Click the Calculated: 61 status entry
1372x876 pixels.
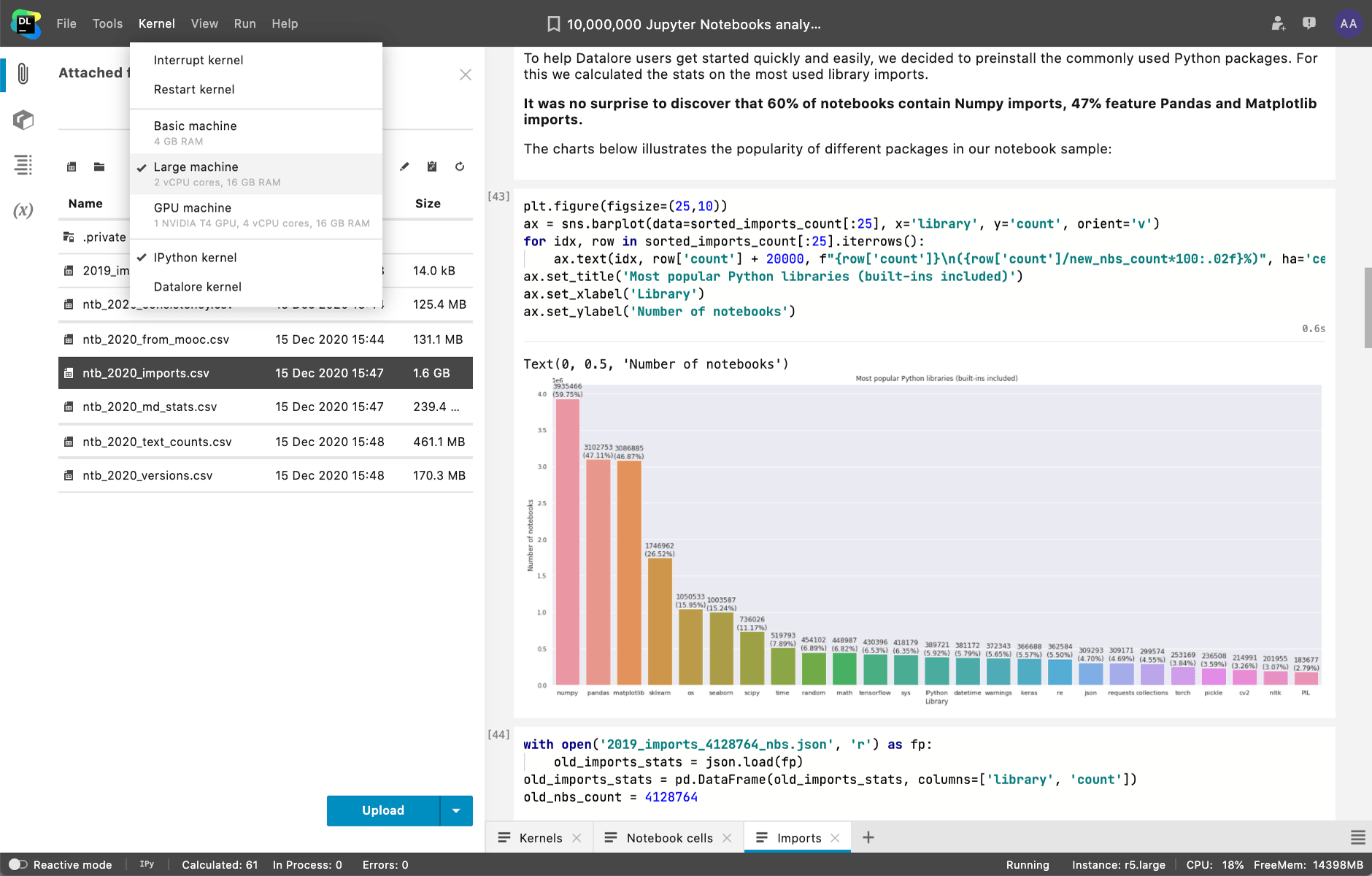tap(220, 864)
